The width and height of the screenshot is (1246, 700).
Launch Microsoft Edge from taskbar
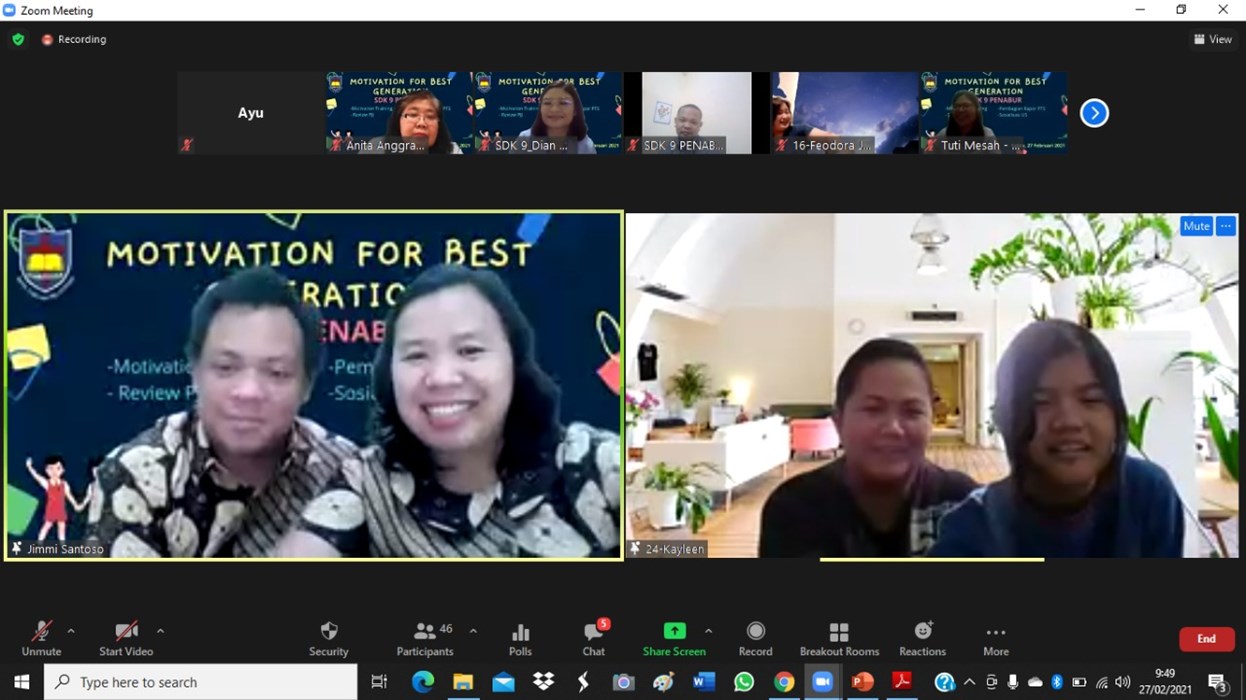tap(422, 682)
